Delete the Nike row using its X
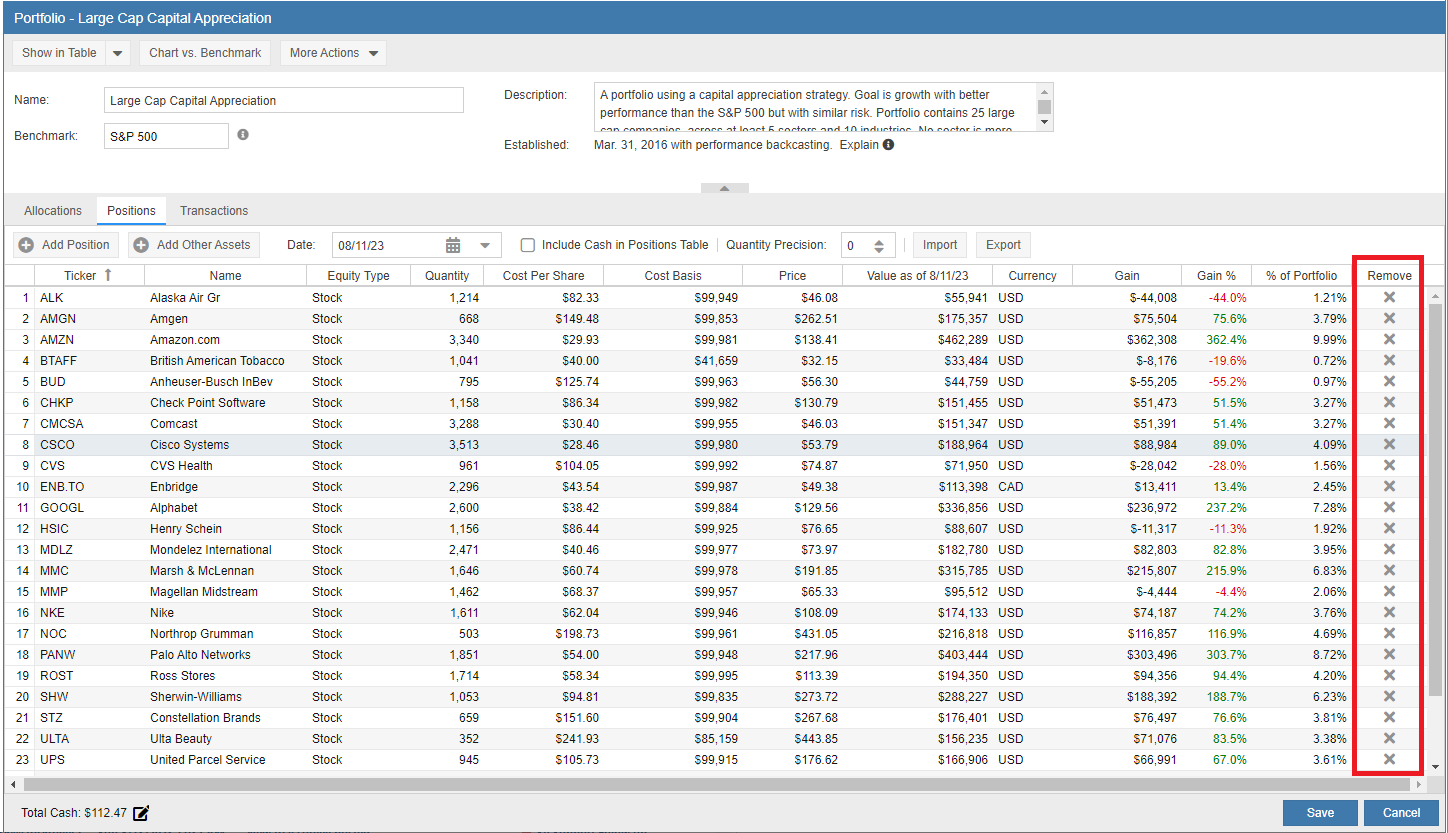 tap(1388, 612)
